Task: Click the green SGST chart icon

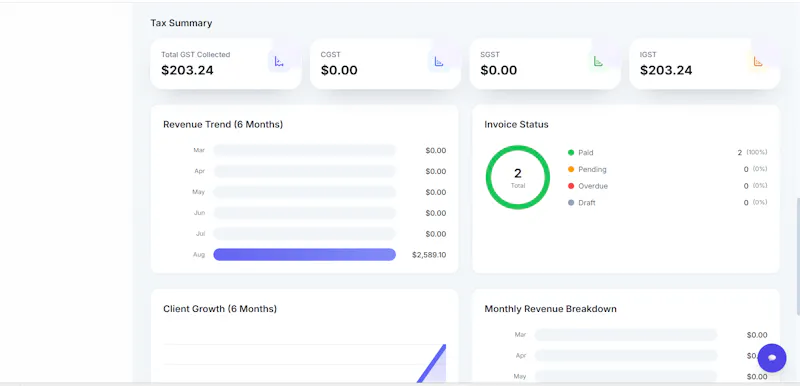Action: point(598,62)
